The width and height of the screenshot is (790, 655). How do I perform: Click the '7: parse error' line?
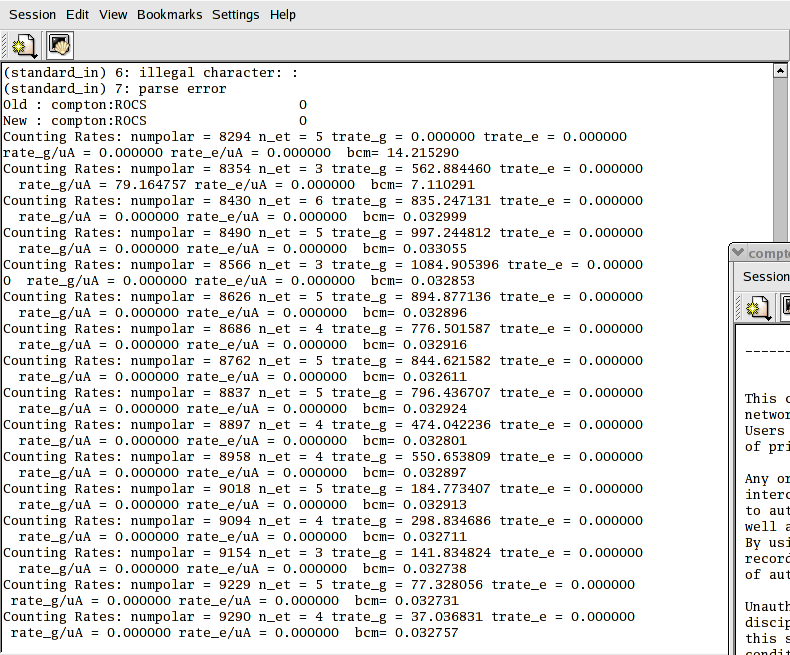[x=115, y=89]
